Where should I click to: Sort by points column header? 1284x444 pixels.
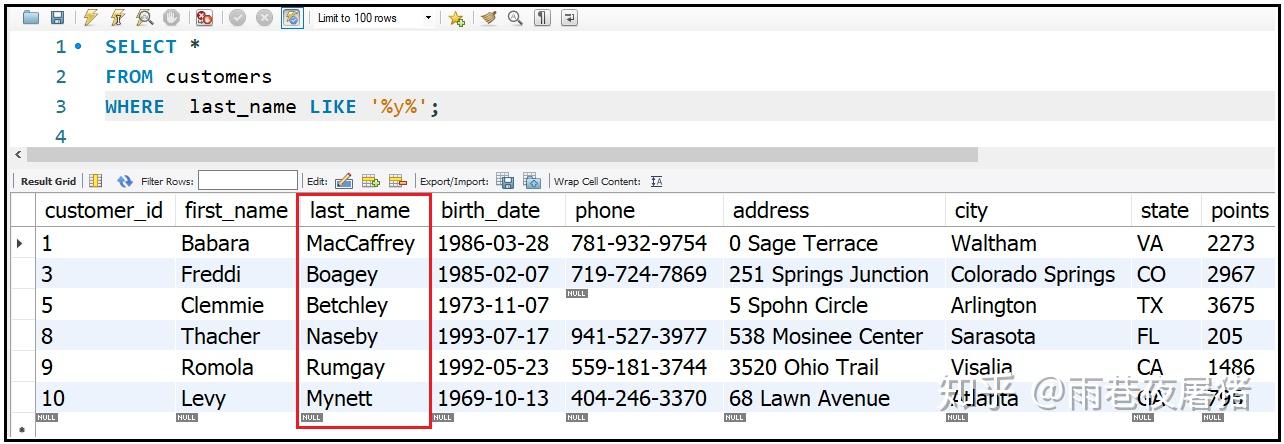(x=1239, y=210)
